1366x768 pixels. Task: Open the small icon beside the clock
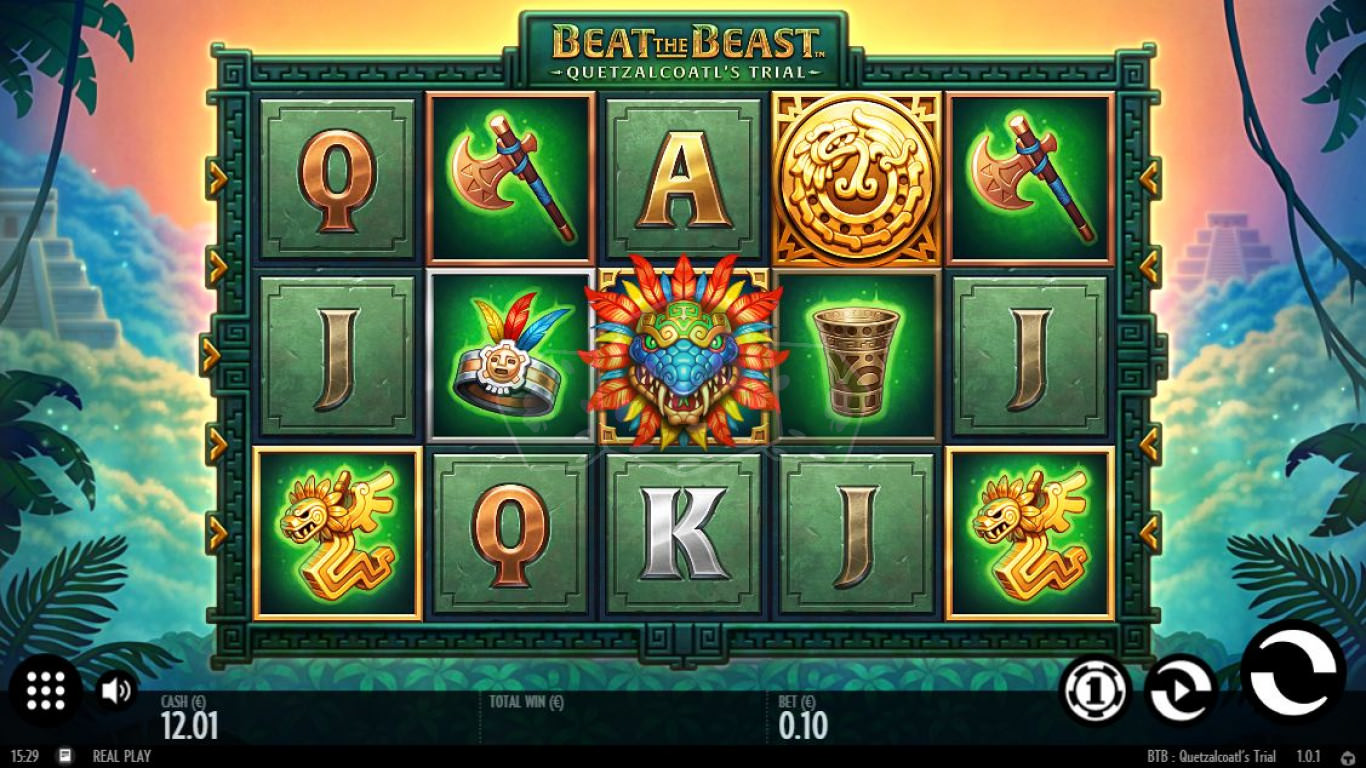(65, 756)
